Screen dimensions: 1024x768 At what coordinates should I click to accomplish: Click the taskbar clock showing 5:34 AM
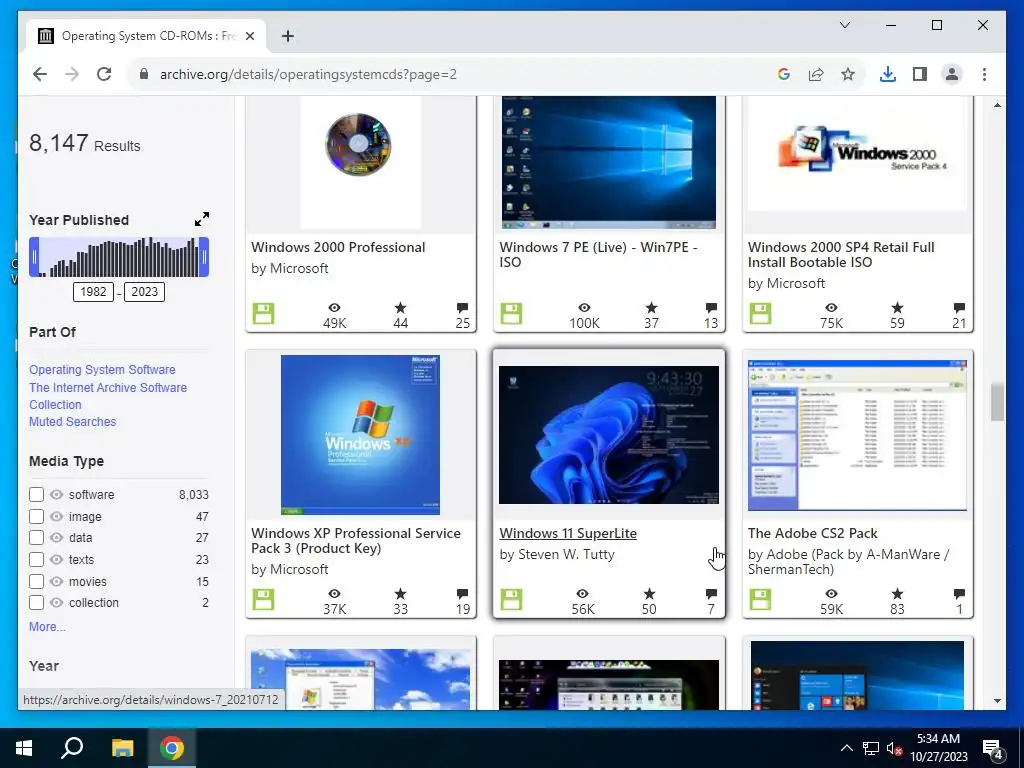[938, 748]
